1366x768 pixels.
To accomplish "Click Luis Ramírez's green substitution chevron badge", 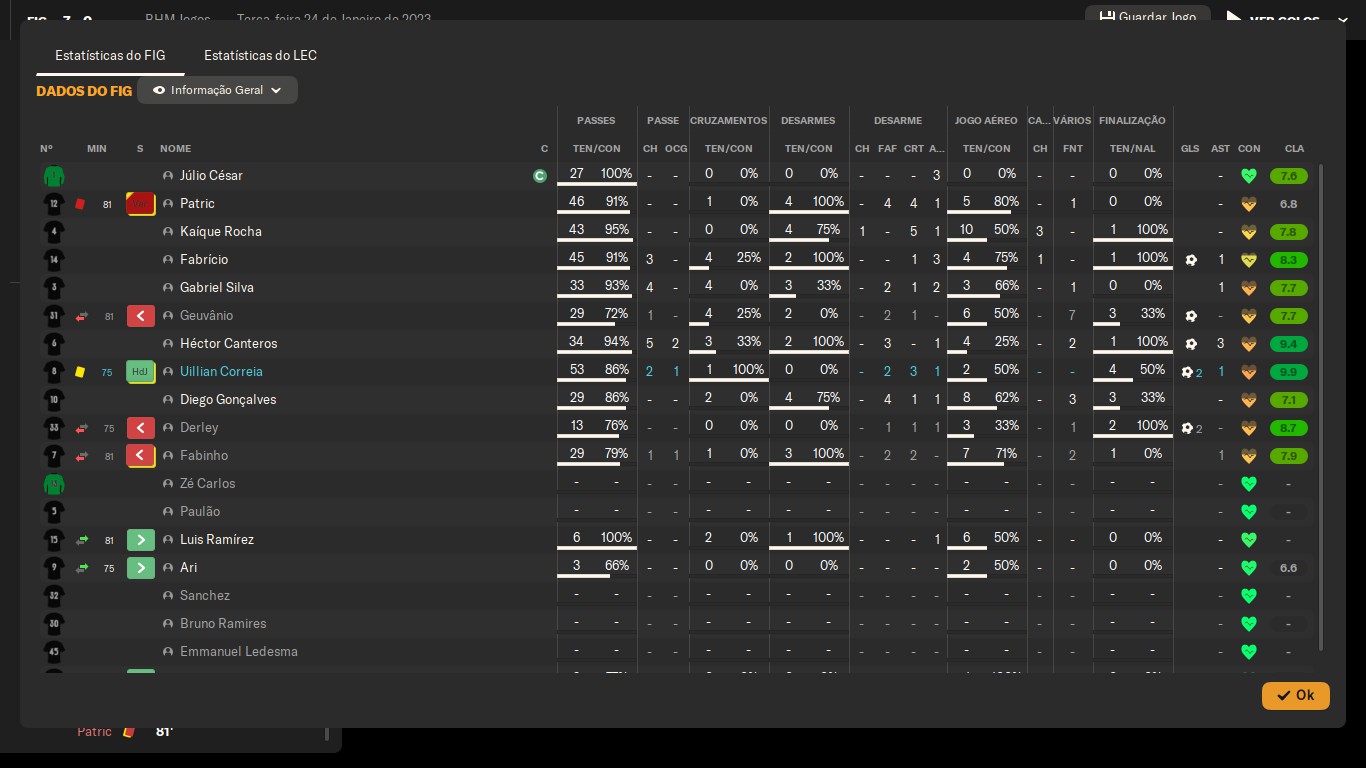I will [x=140, y=540].
